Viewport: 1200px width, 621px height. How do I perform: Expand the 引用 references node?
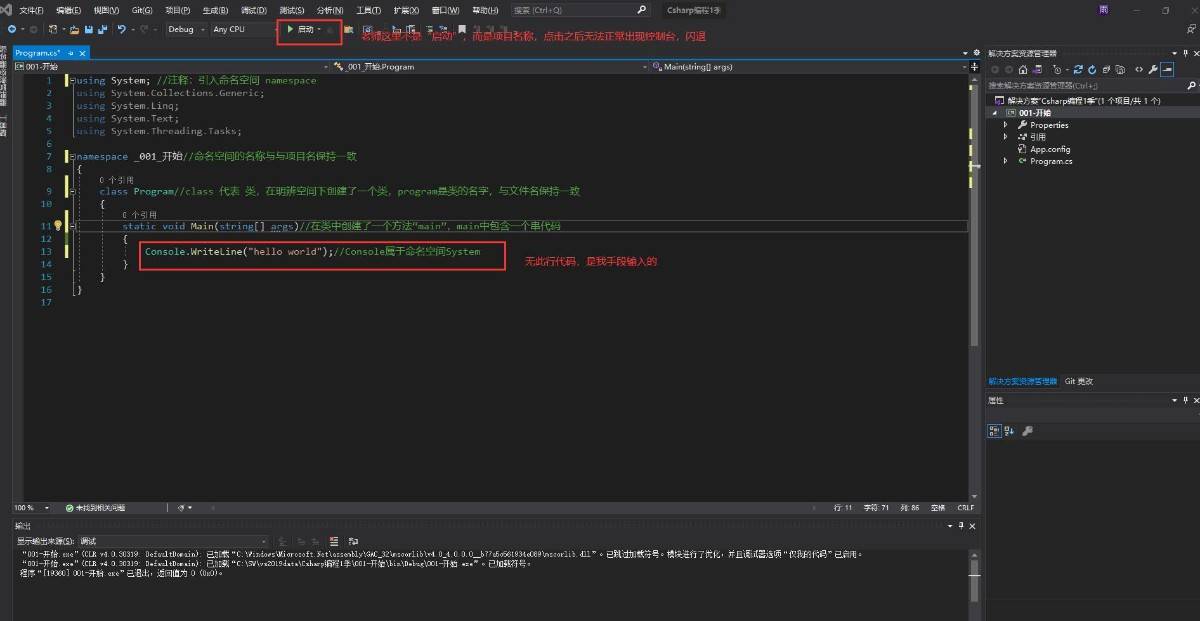click(x=1006, y=137)
